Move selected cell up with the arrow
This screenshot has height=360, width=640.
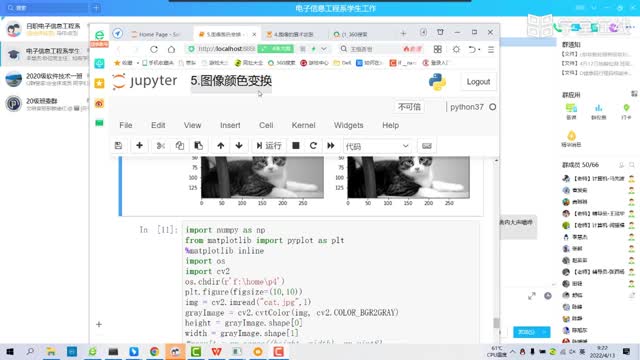click(220, 146)
